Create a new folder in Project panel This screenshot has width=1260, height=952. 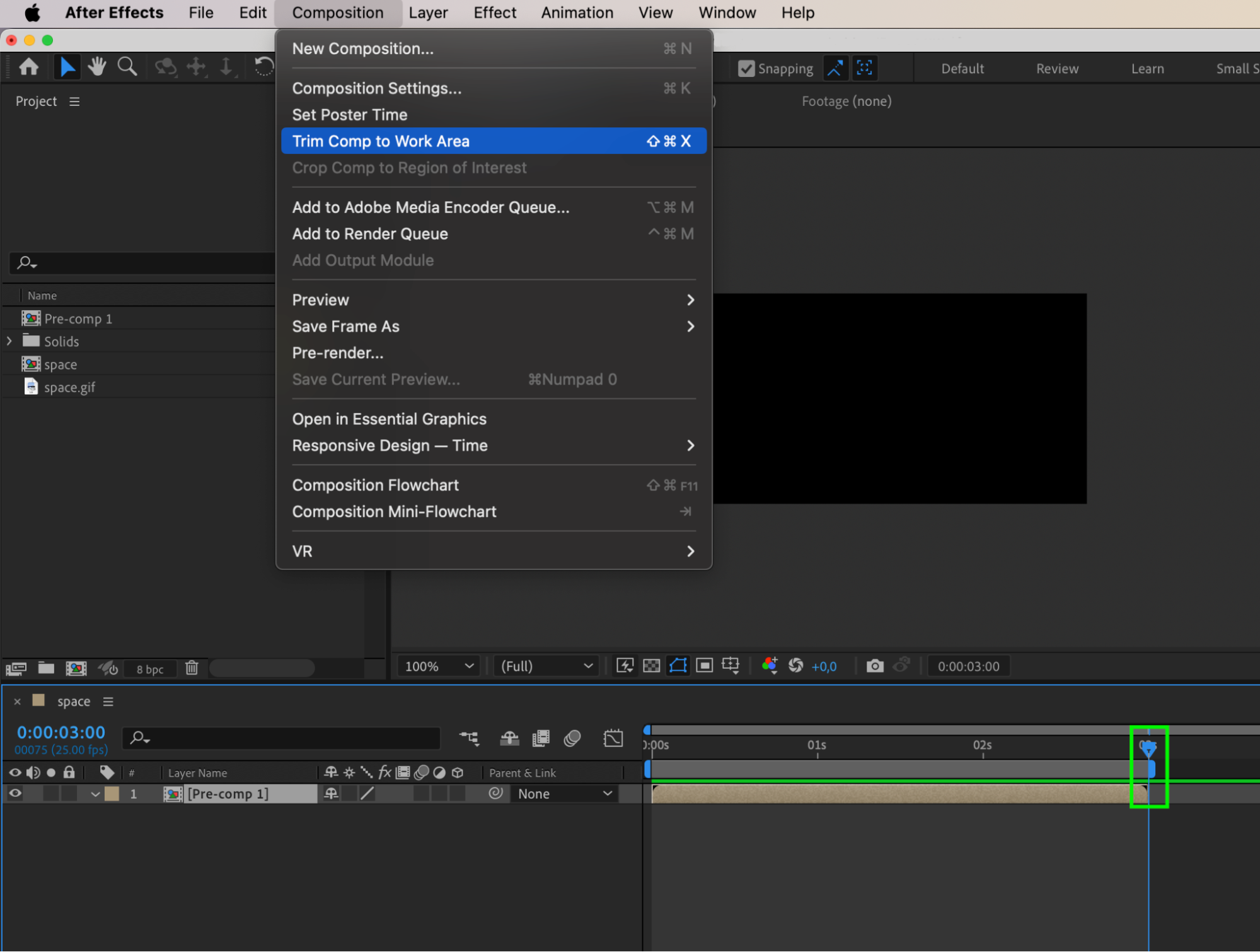[46, 668]
